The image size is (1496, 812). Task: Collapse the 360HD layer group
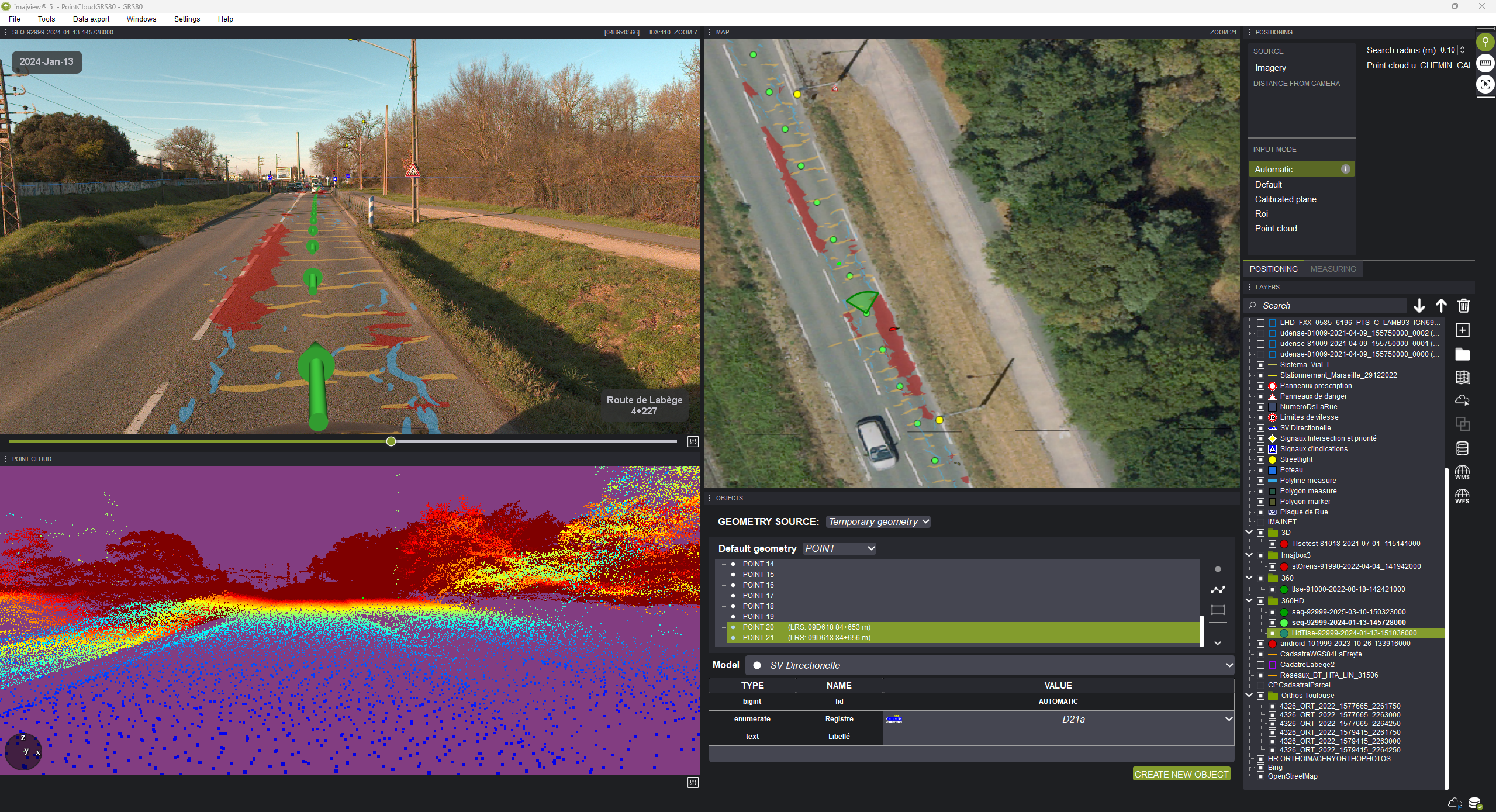click(1249, 600)
